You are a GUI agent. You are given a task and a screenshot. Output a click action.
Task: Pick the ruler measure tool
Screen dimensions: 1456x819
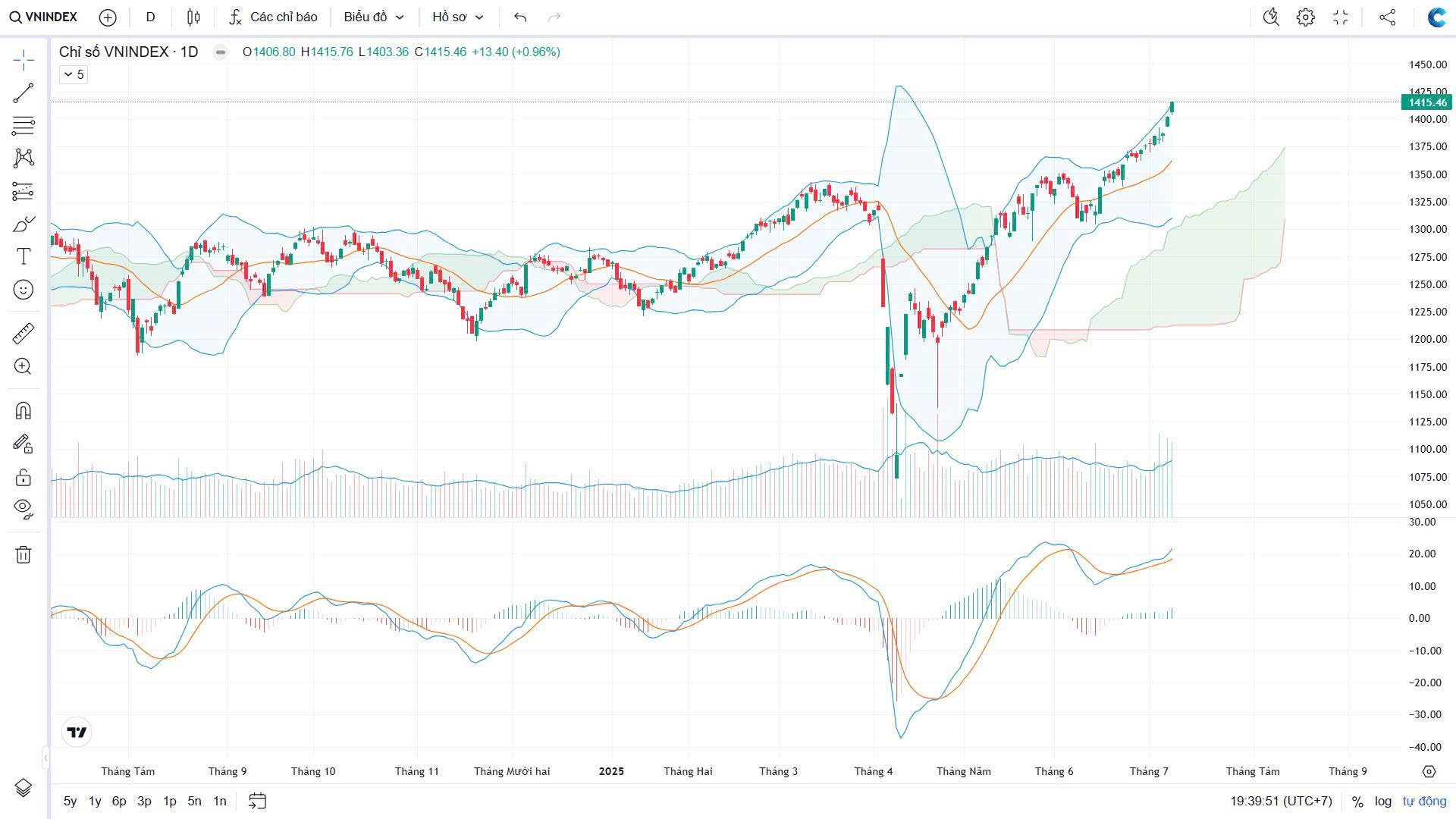coord(24,334)
